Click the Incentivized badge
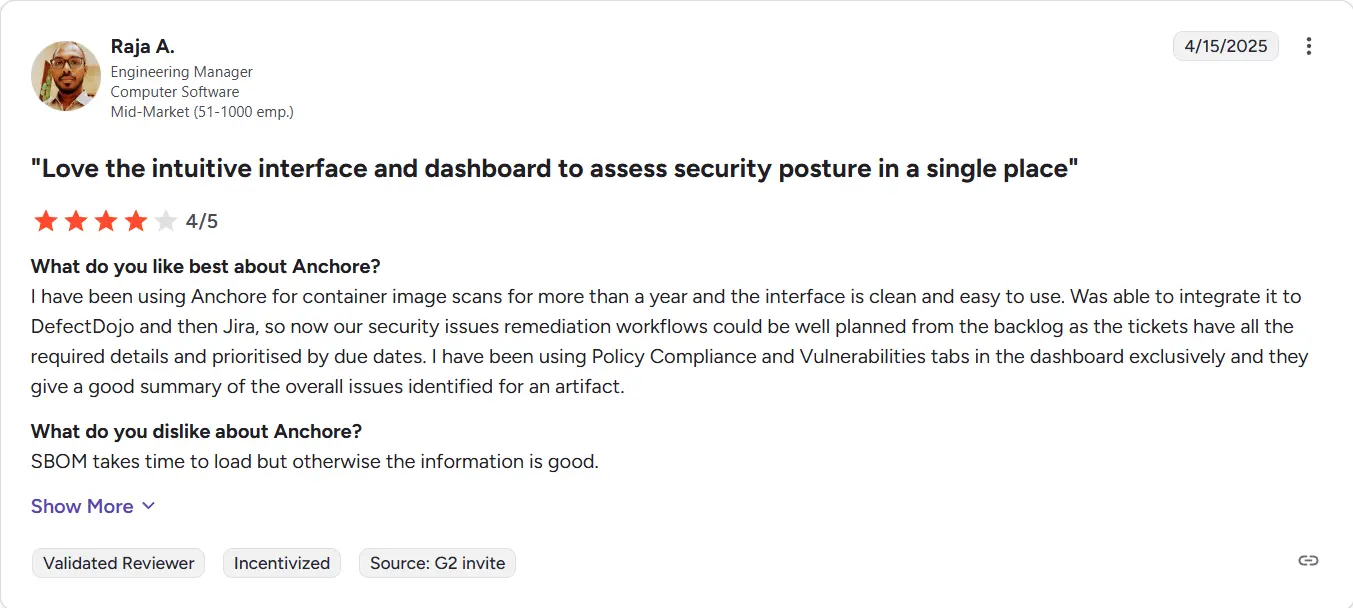This screenshot has width=1353, height=608. (x=282, y=563)
